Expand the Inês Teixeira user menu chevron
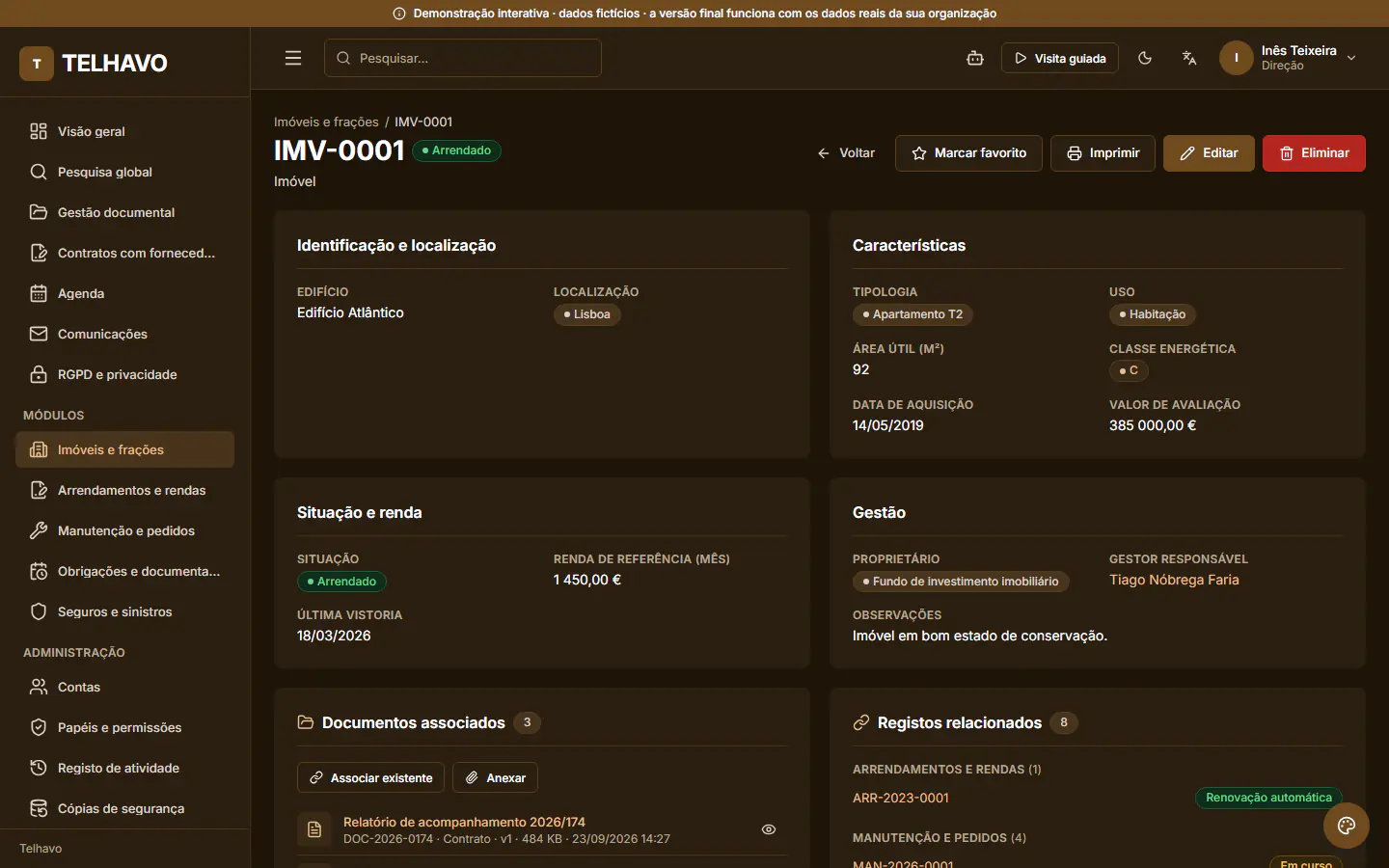Screen dimensions: 1389x868 point(1351,58)
